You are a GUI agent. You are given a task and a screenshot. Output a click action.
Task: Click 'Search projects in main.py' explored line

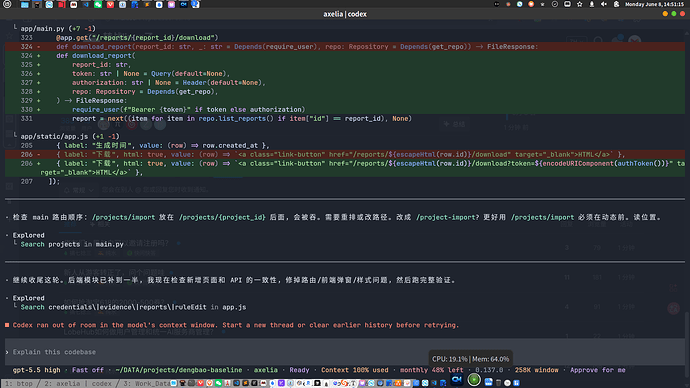coord(72,244)
